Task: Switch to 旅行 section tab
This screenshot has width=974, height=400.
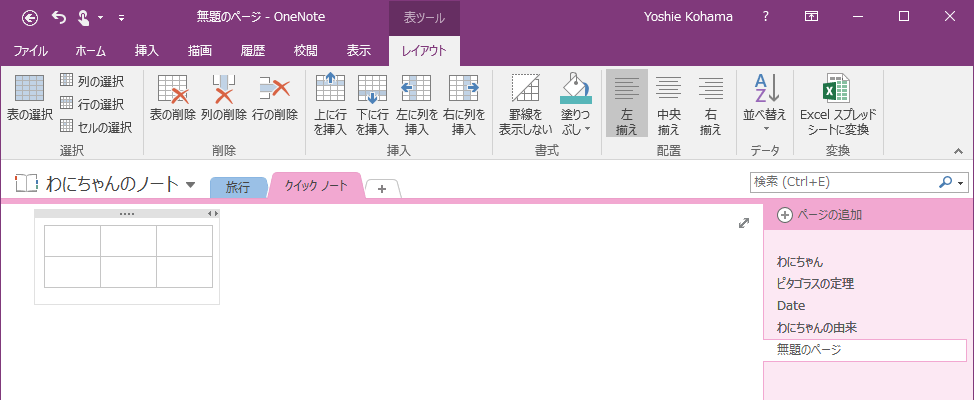Action: pos(238,188)
